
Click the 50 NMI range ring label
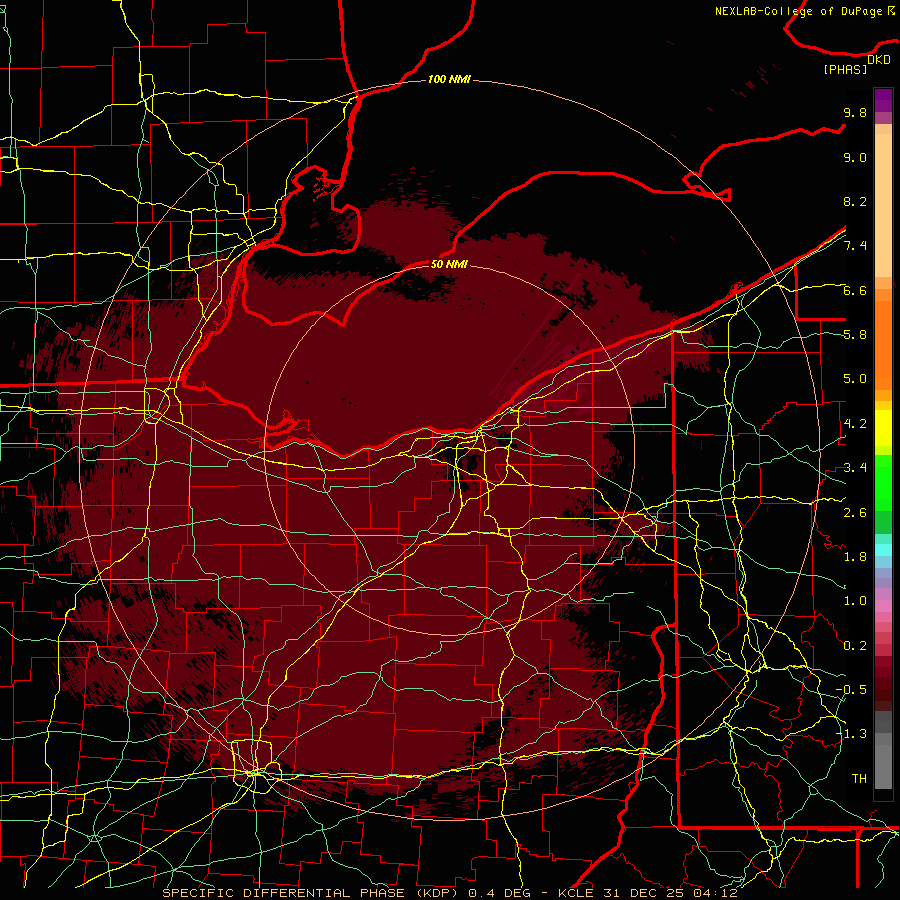point(449,264)
